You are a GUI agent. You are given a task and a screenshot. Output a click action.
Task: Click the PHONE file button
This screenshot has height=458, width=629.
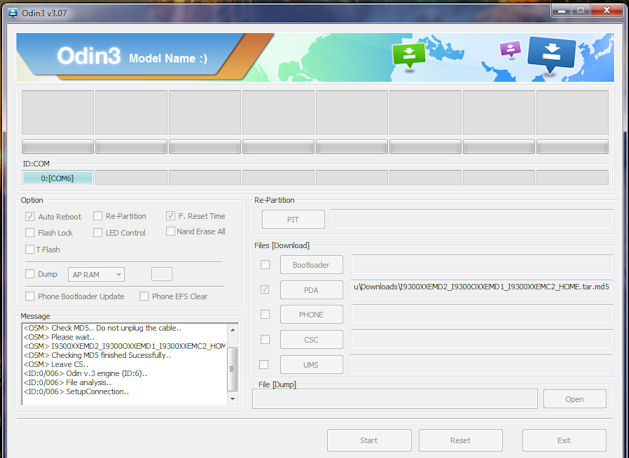(x=311, y=314)
